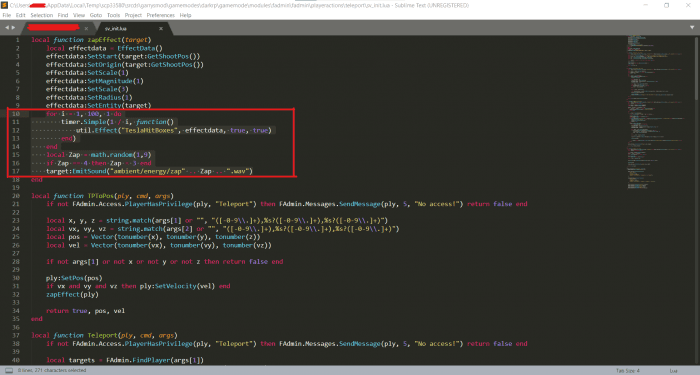Click the 'if not args[1] or not x' line
This screenshot has height=375, width=700.
[164, 262]
